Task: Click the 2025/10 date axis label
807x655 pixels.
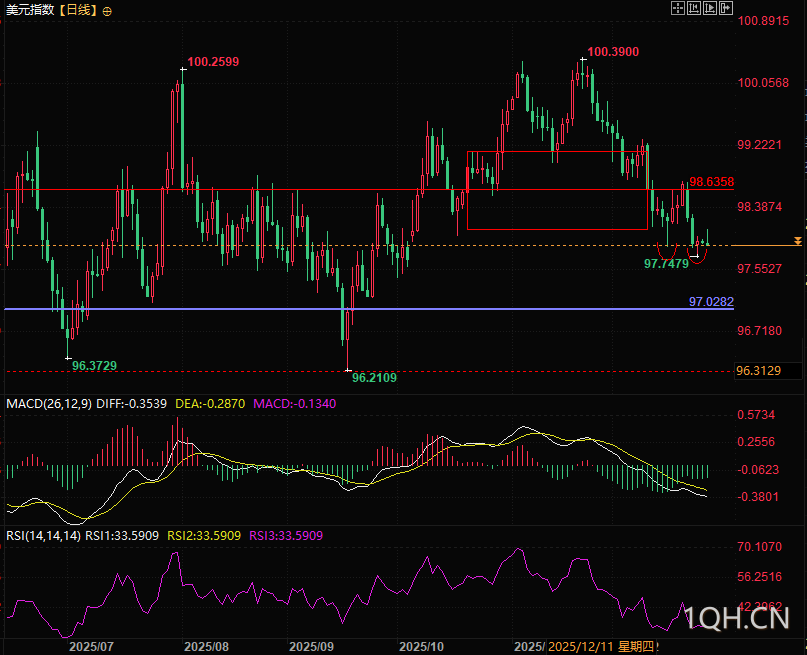Action: pos(422,647)
